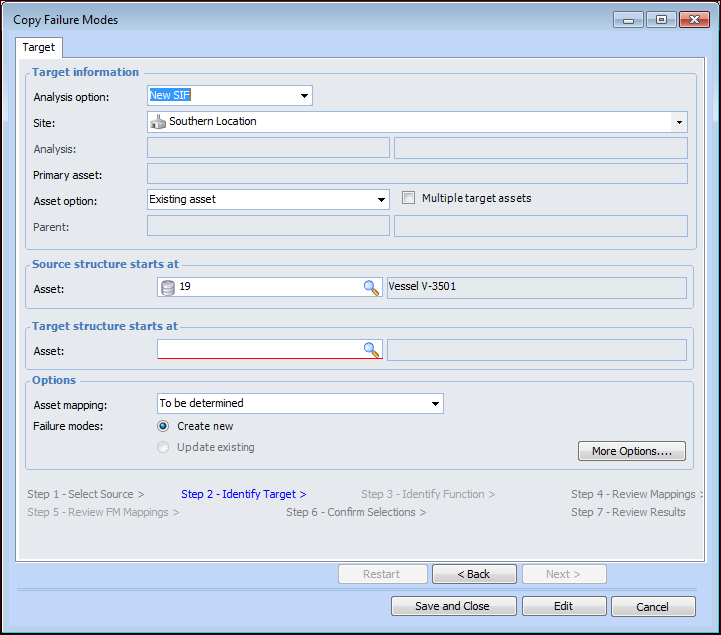Screen dimensions: 721x635
Task: Select the Create new radio button
Action: [x=164, y=426]
